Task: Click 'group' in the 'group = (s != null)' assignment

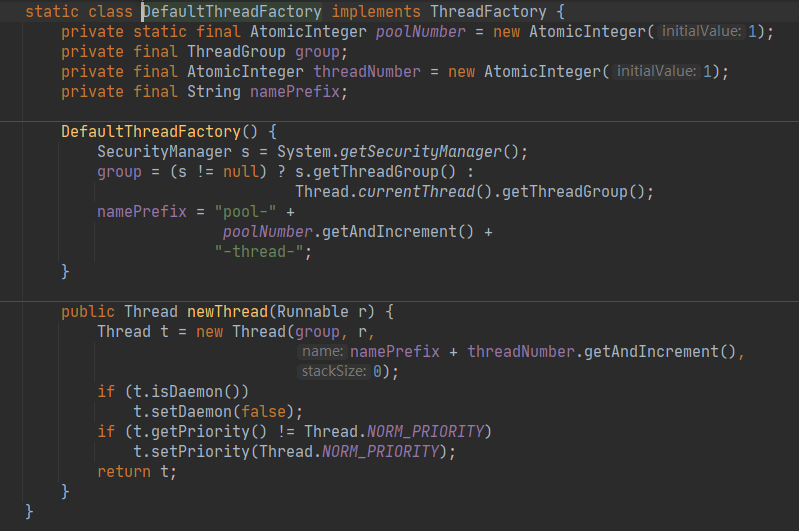Action: click(120, 172)
